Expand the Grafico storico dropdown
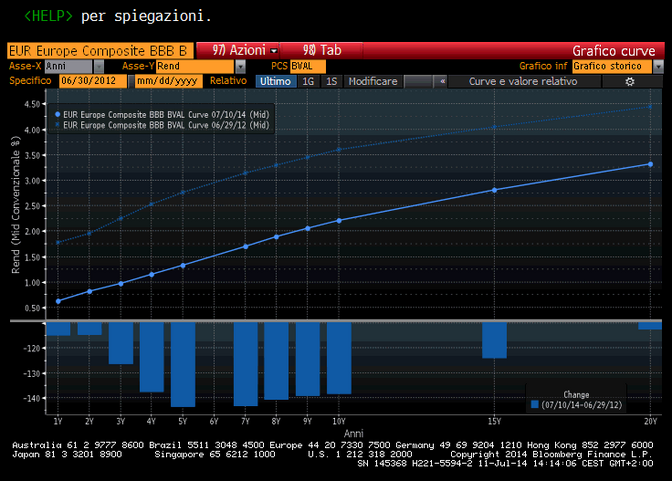The width and height of the screenshot is (672, 481). point(614,66)
